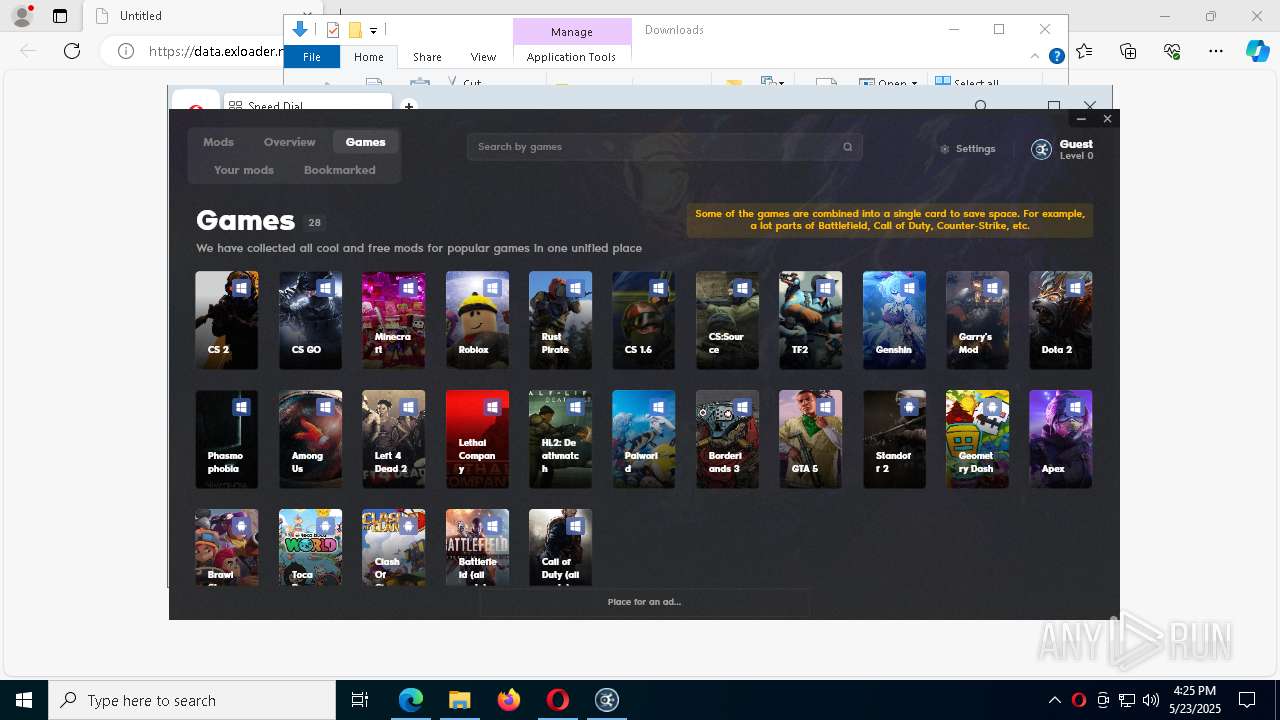Open the Rust Pirate game card
This screenshot has height=720, width=1280.
click(x=560, y=320)
